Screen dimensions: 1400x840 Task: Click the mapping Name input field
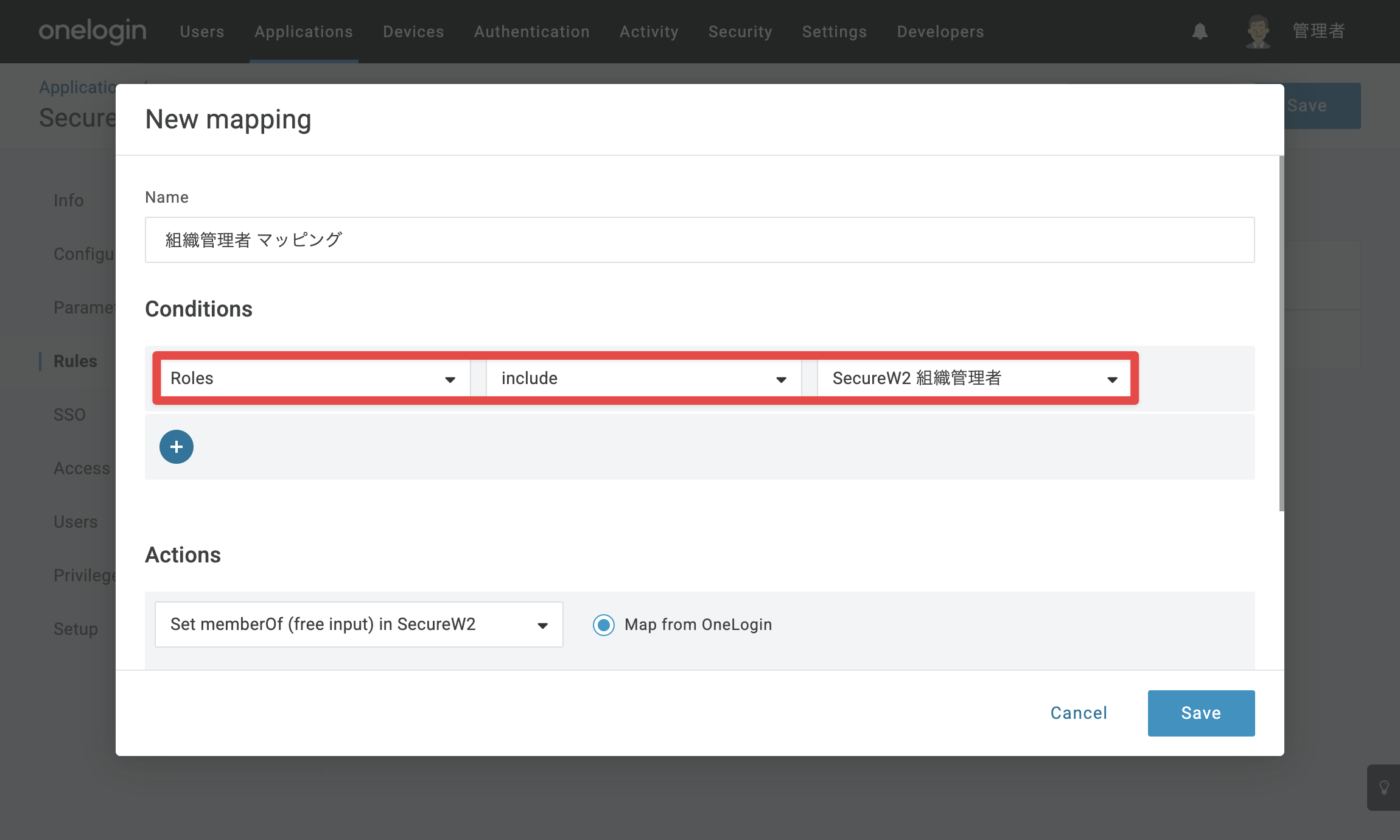pos(700,240)
